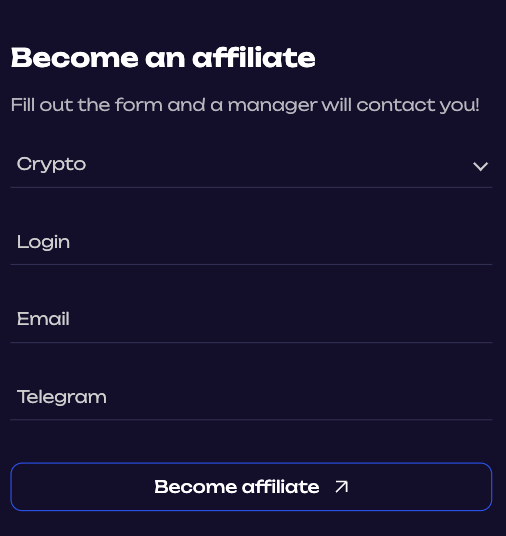Image resolution: width=506 pixels, height=536 pixels.
Task: Select the Crypto label text
Action: pyautogui.click(x=51, y=164)
